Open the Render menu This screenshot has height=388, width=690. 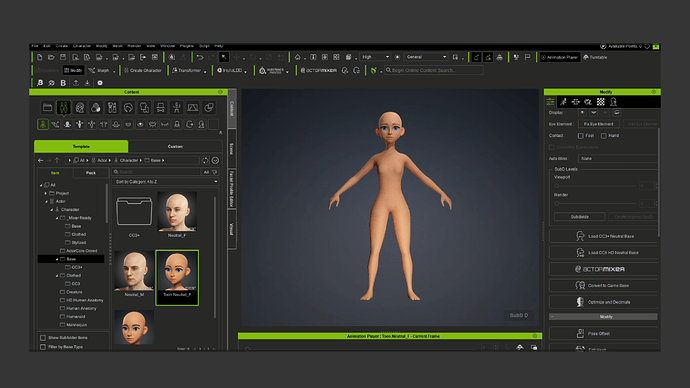pyautogui.click(x=134, y=46)
